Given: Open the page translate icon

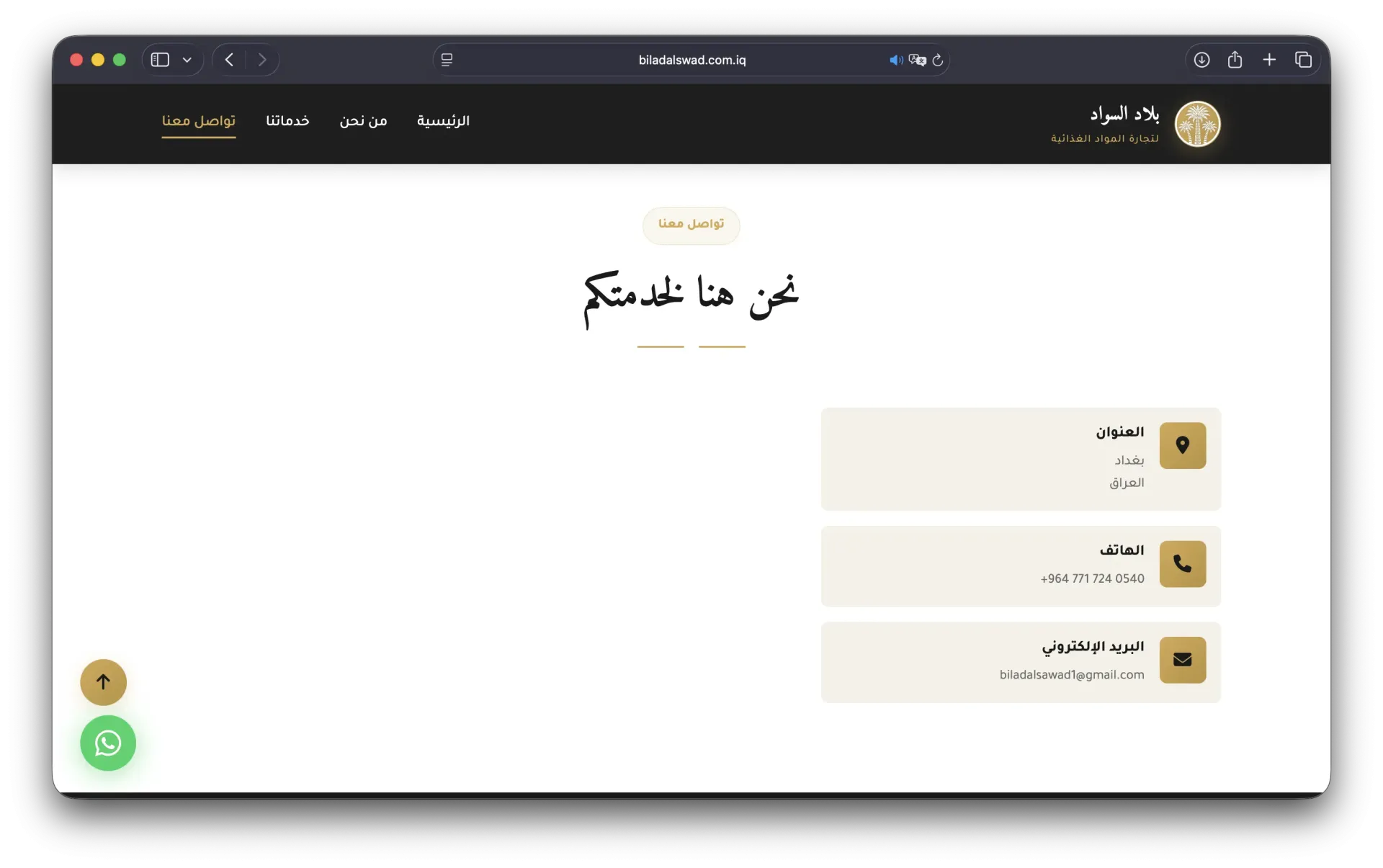Looking at the screenshot, I should pos(917,61).
